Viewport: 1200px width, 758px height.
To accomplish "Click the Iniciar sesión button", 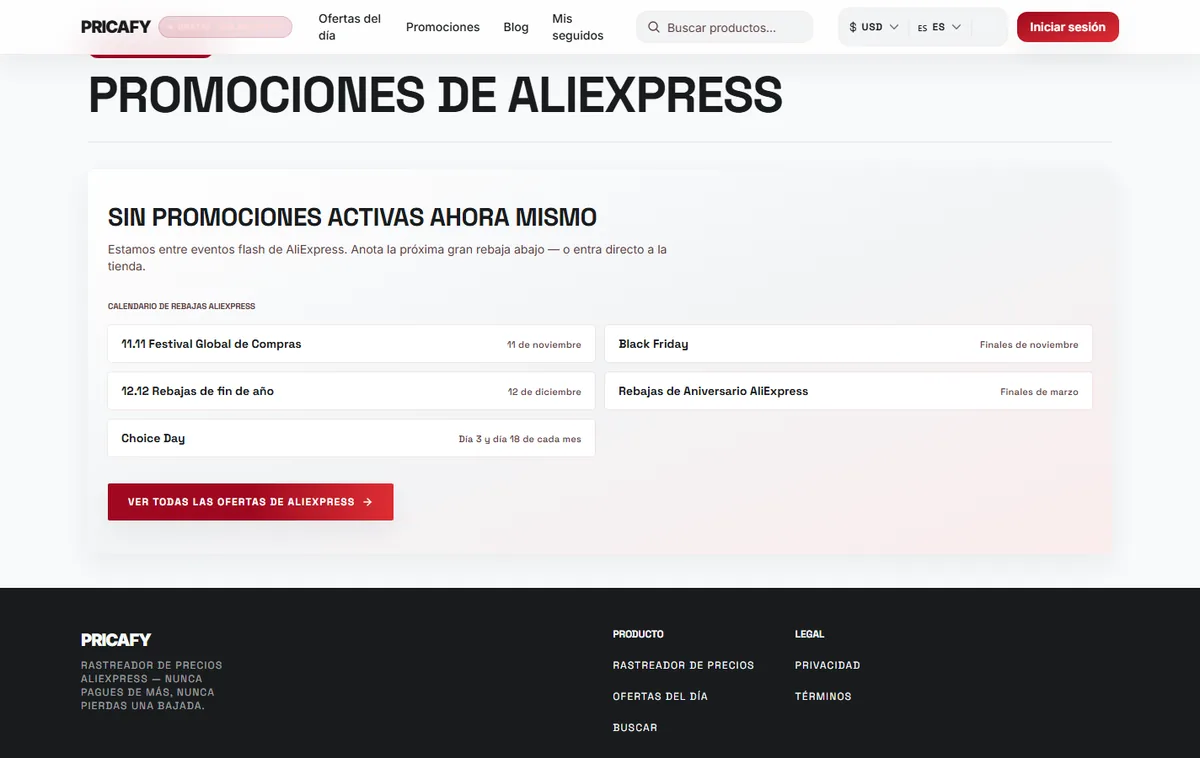I will [x=1068, y=27].
